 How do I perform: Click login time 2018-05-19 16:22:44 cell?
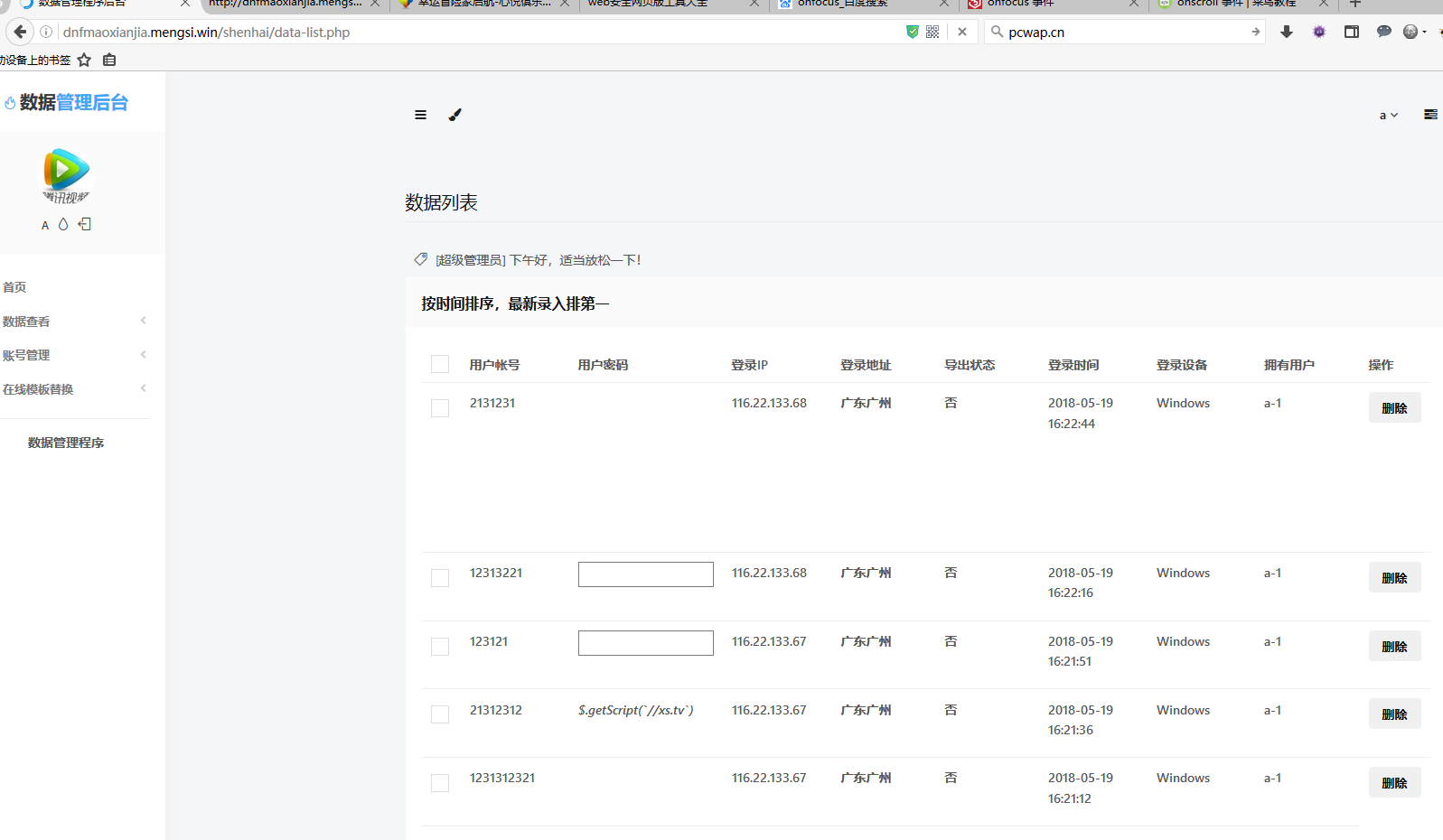1081,414
